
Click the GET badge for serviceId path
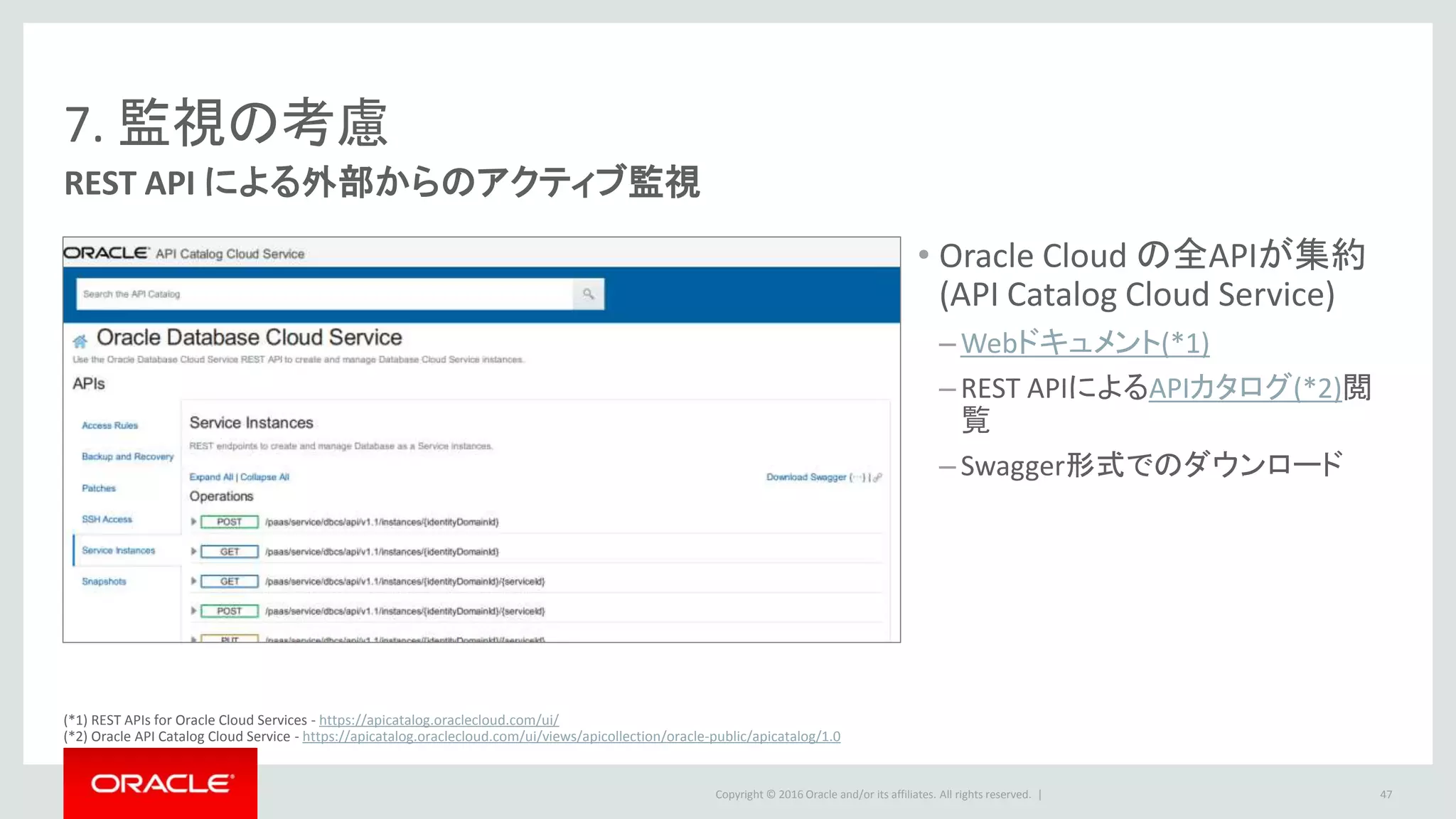click(230, 582)
